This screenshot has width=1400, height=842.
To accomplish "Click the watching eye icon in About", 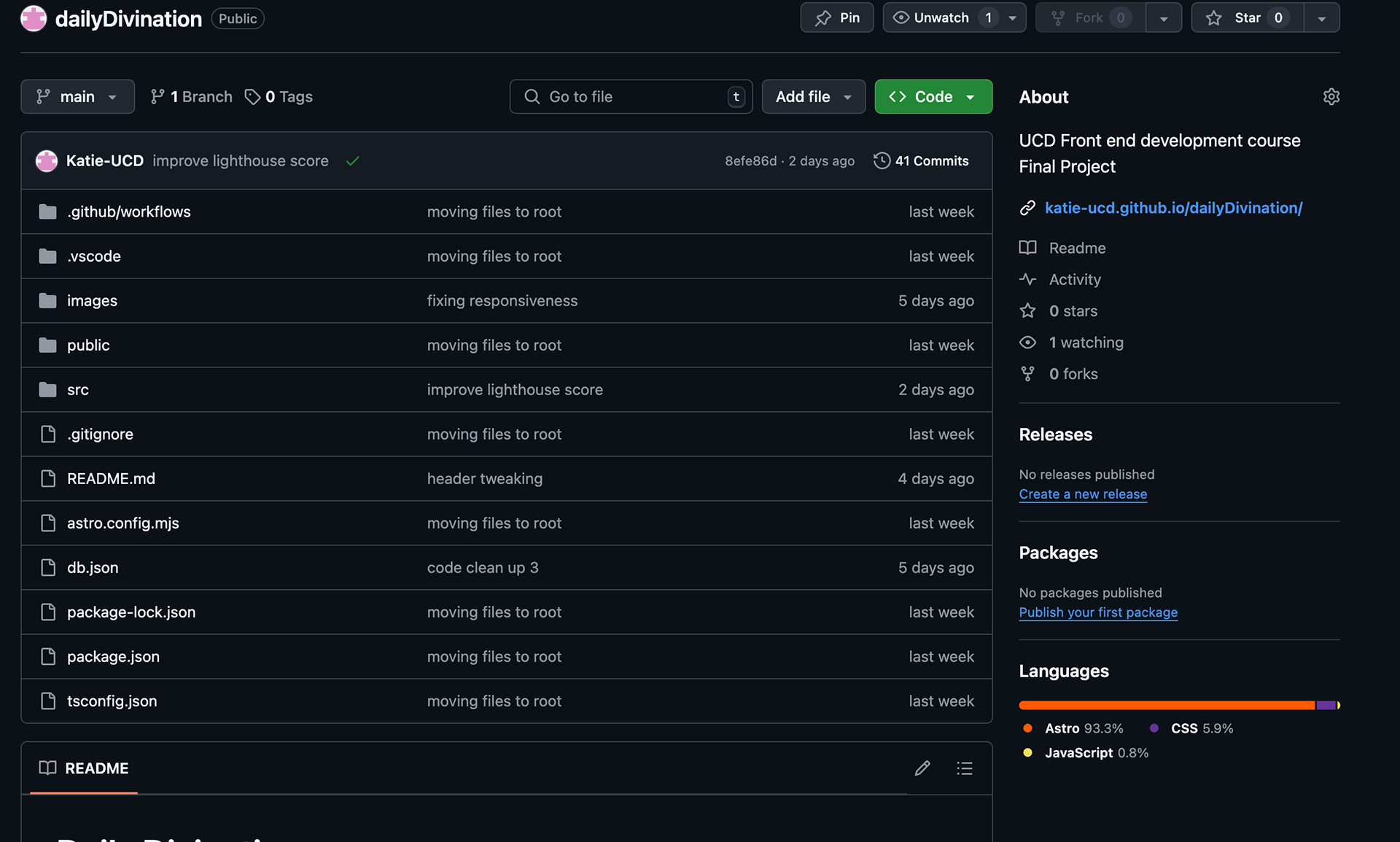I will [x=1027, y=343].
